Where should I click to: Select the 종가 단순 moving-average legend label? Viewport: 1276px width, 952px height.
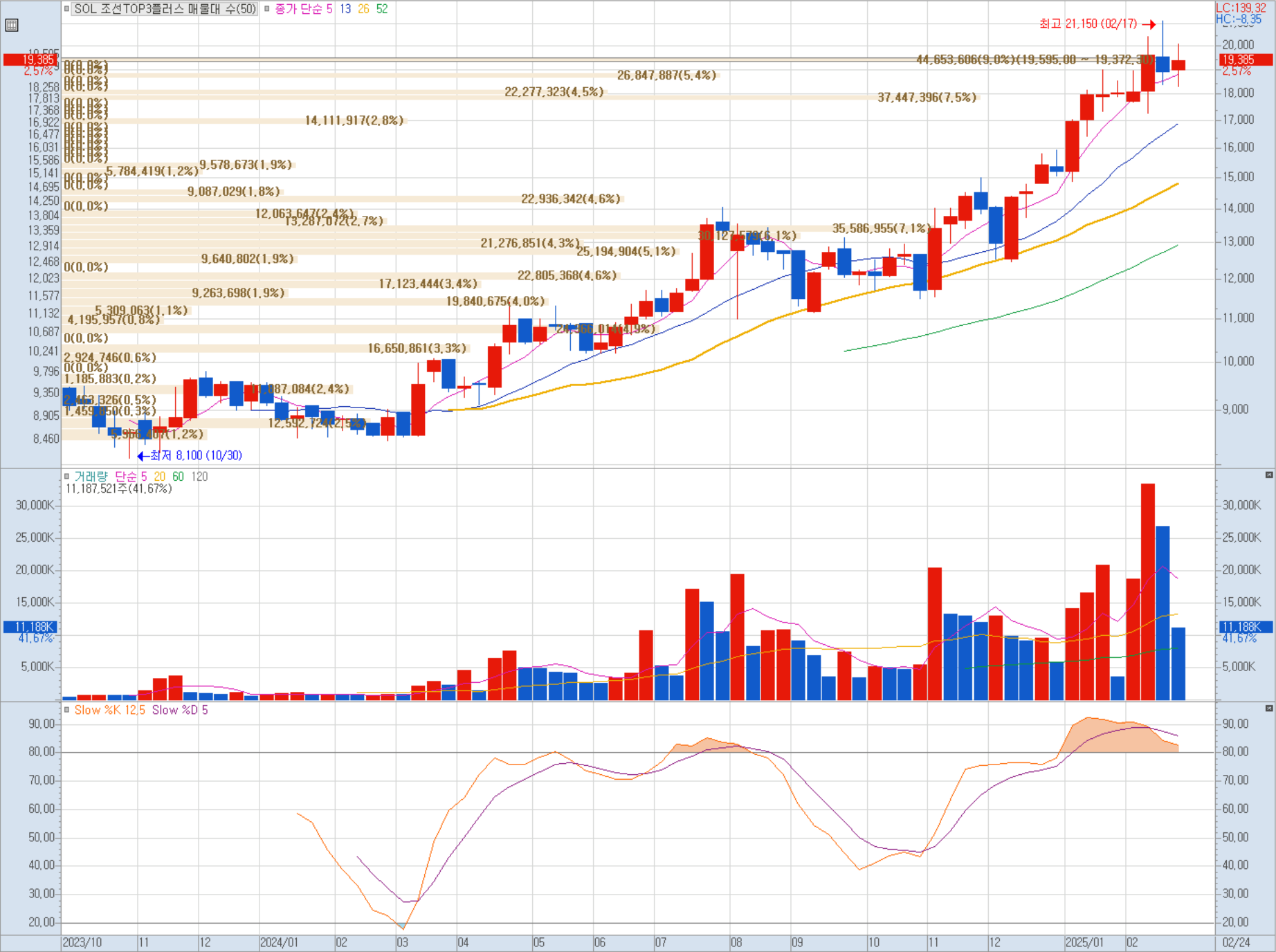[x=304, y=9]
